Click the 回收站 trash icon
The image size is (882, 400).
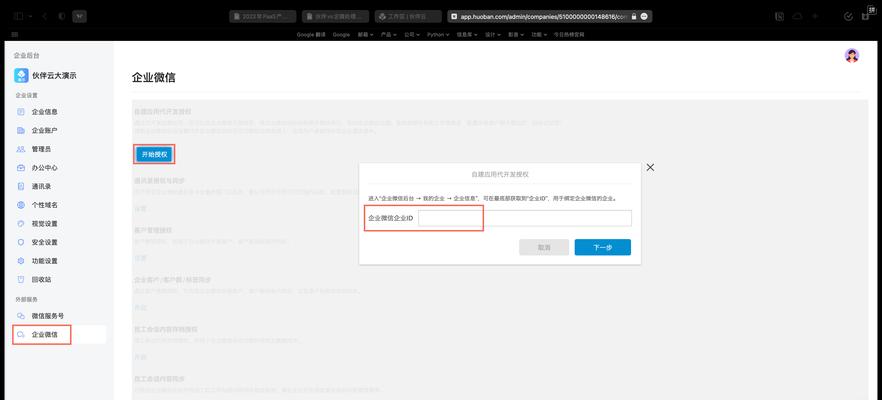click(x=21, y=279)
